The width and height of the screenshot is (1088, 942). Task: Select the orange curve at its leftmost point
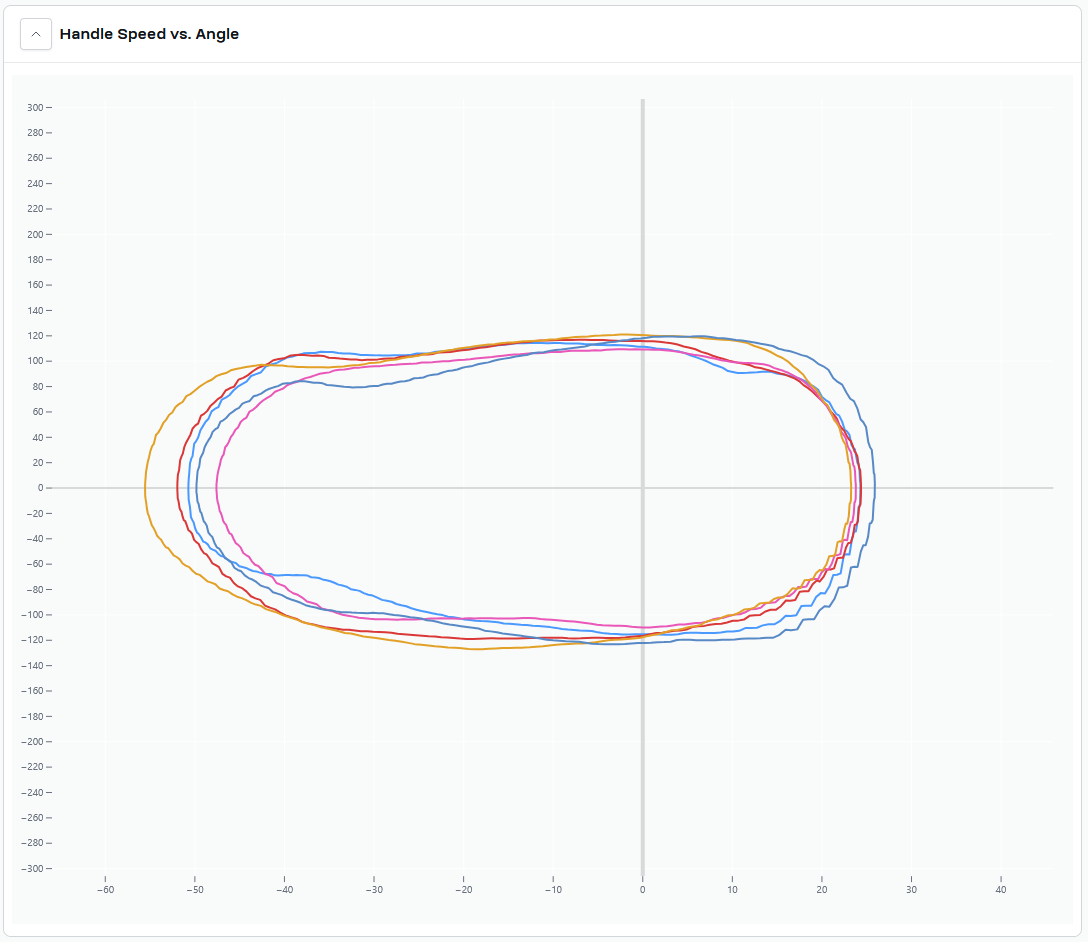coord(145,488)
